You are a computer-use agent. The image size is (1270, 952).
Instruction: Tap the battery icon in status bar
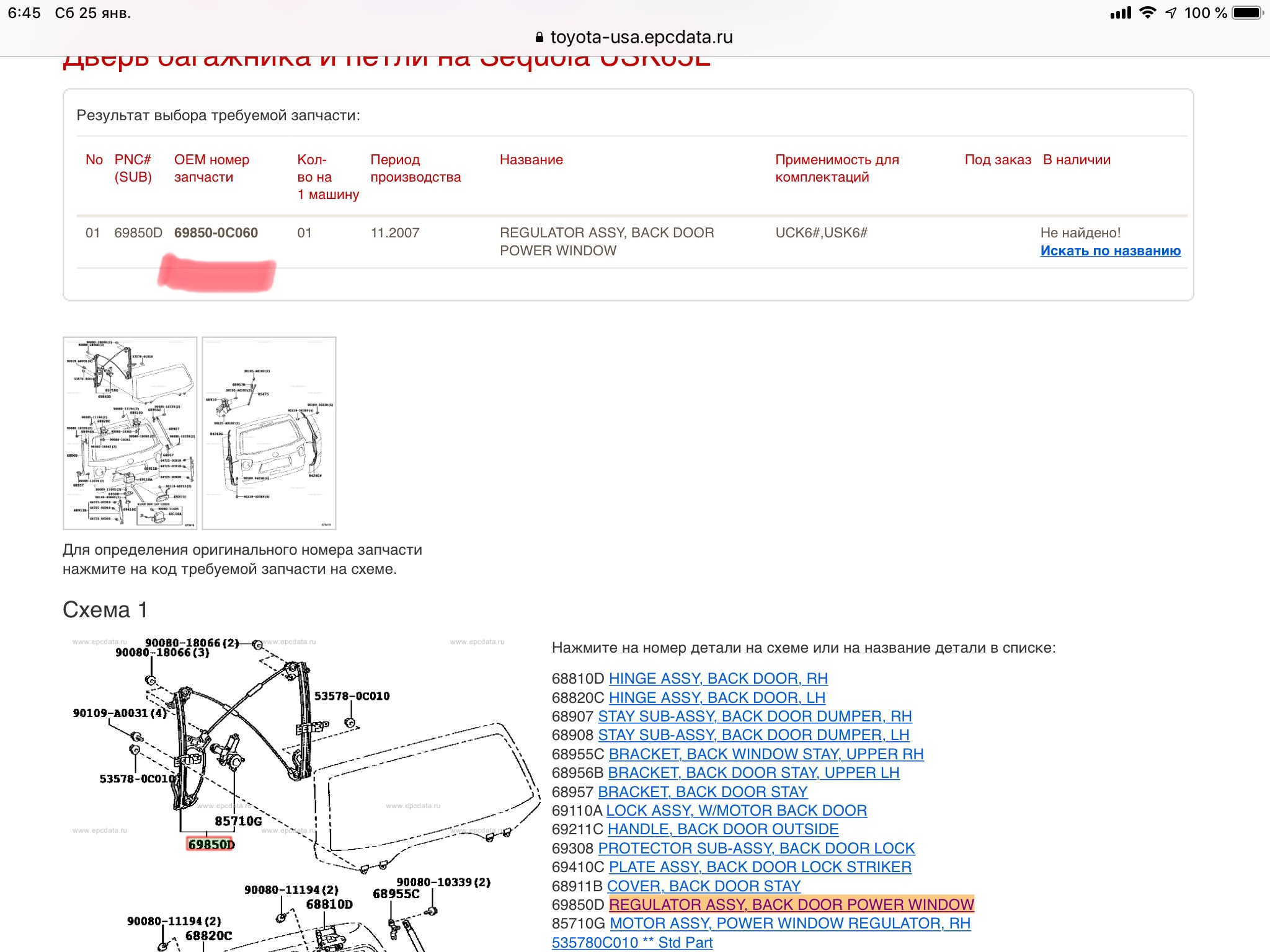(1248, 13)
